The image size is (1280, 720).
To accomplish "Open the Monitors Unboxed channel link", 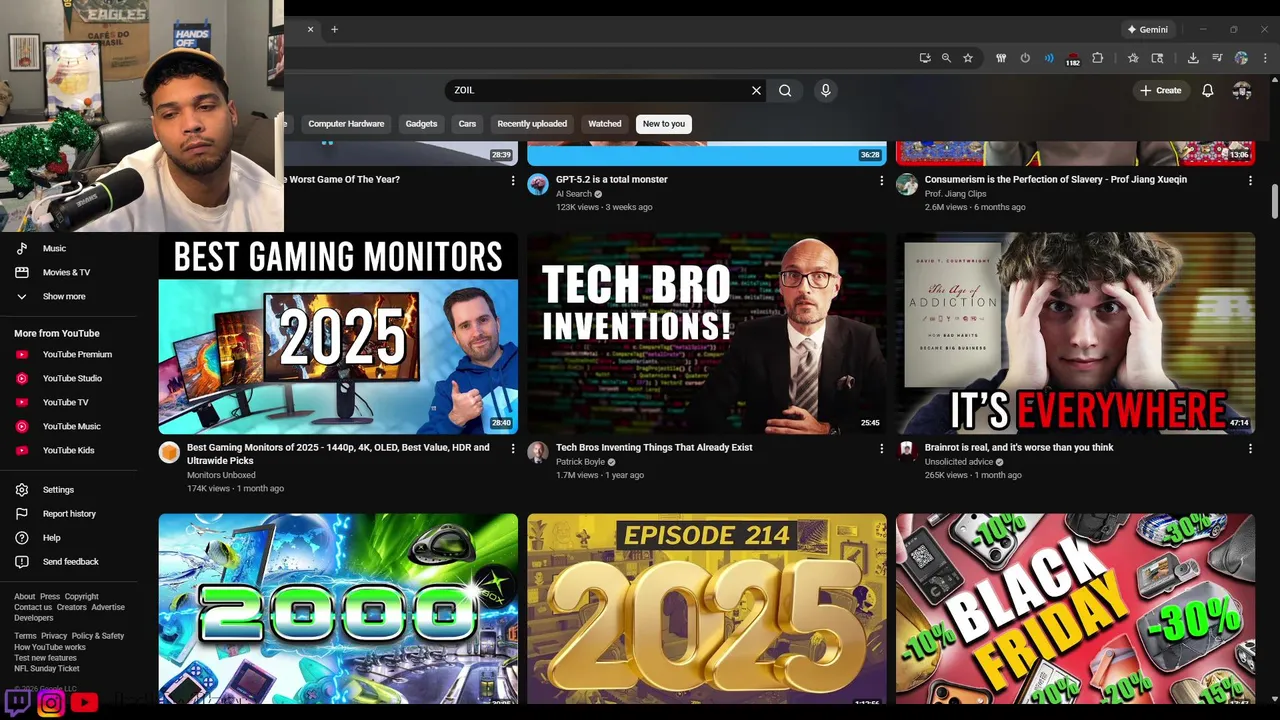I will [221, 475].
